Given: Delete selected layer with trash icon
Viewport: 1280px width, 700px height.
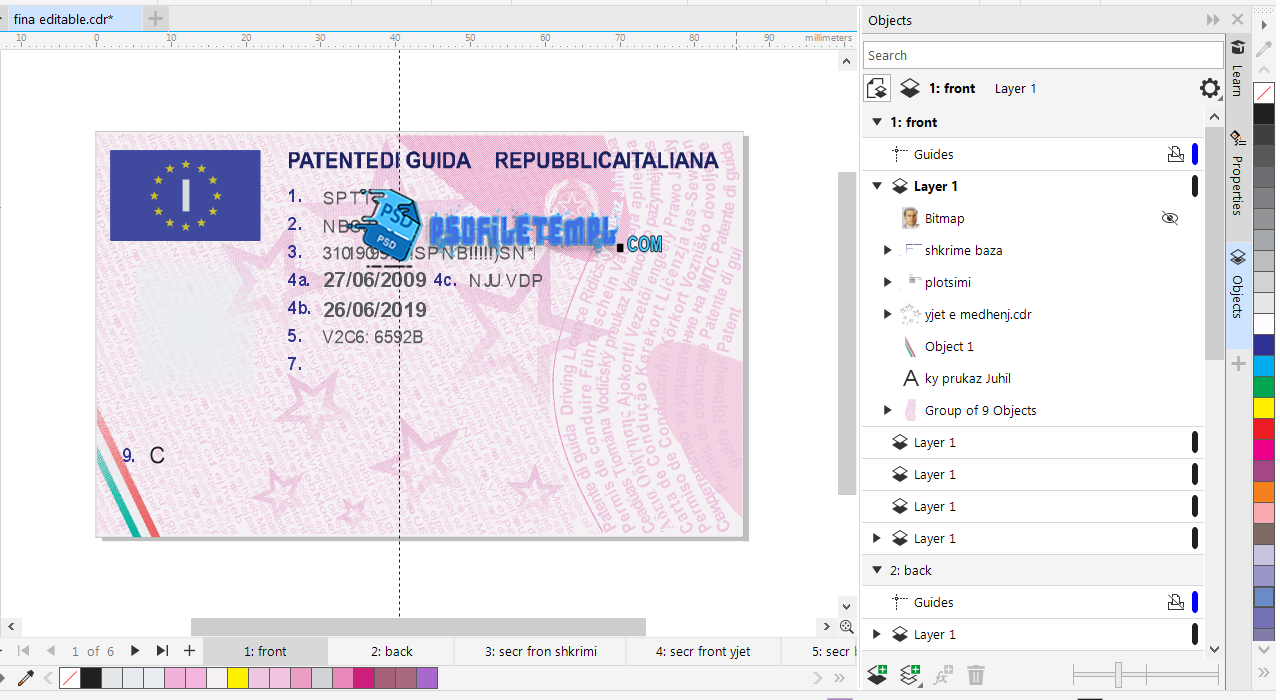Looking at the screenshot, I should [x=977, y=675].
